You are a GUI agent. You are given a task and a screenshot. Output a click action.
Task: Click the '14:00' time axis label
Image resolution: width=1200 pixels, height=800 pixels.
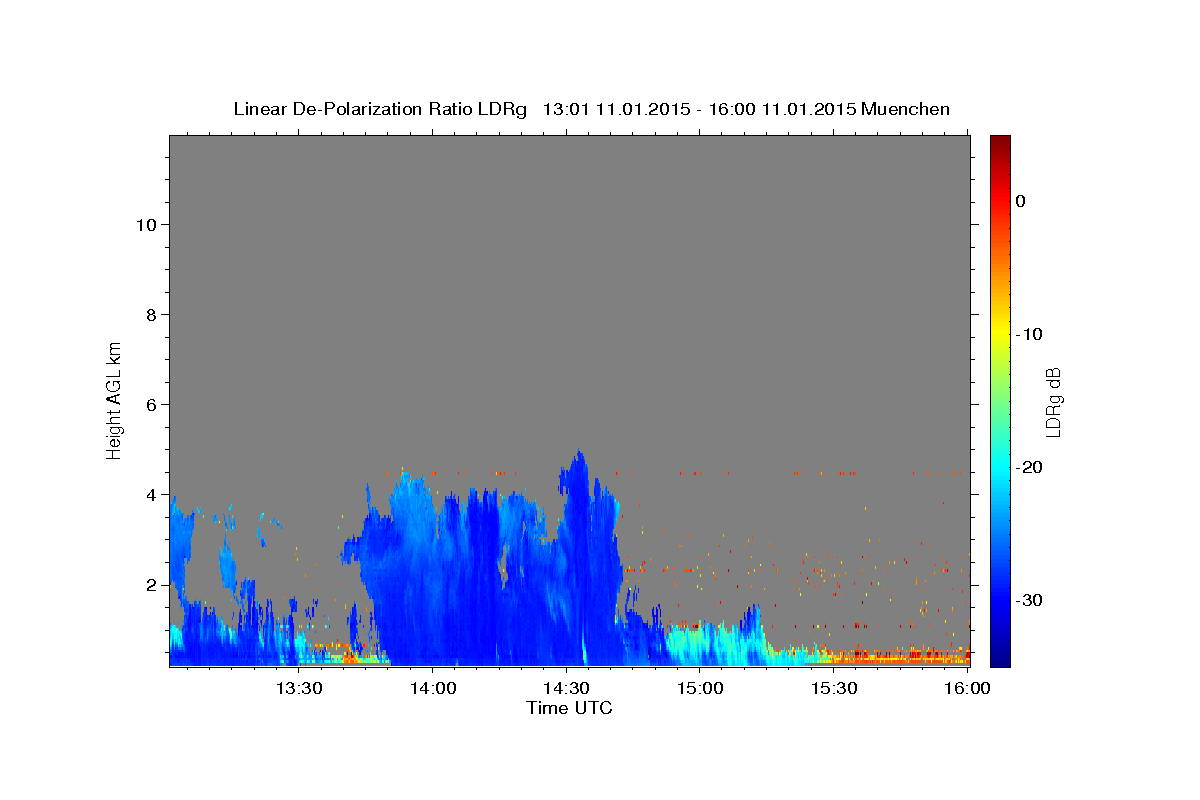pyautogui.click(x=432, y=689)
